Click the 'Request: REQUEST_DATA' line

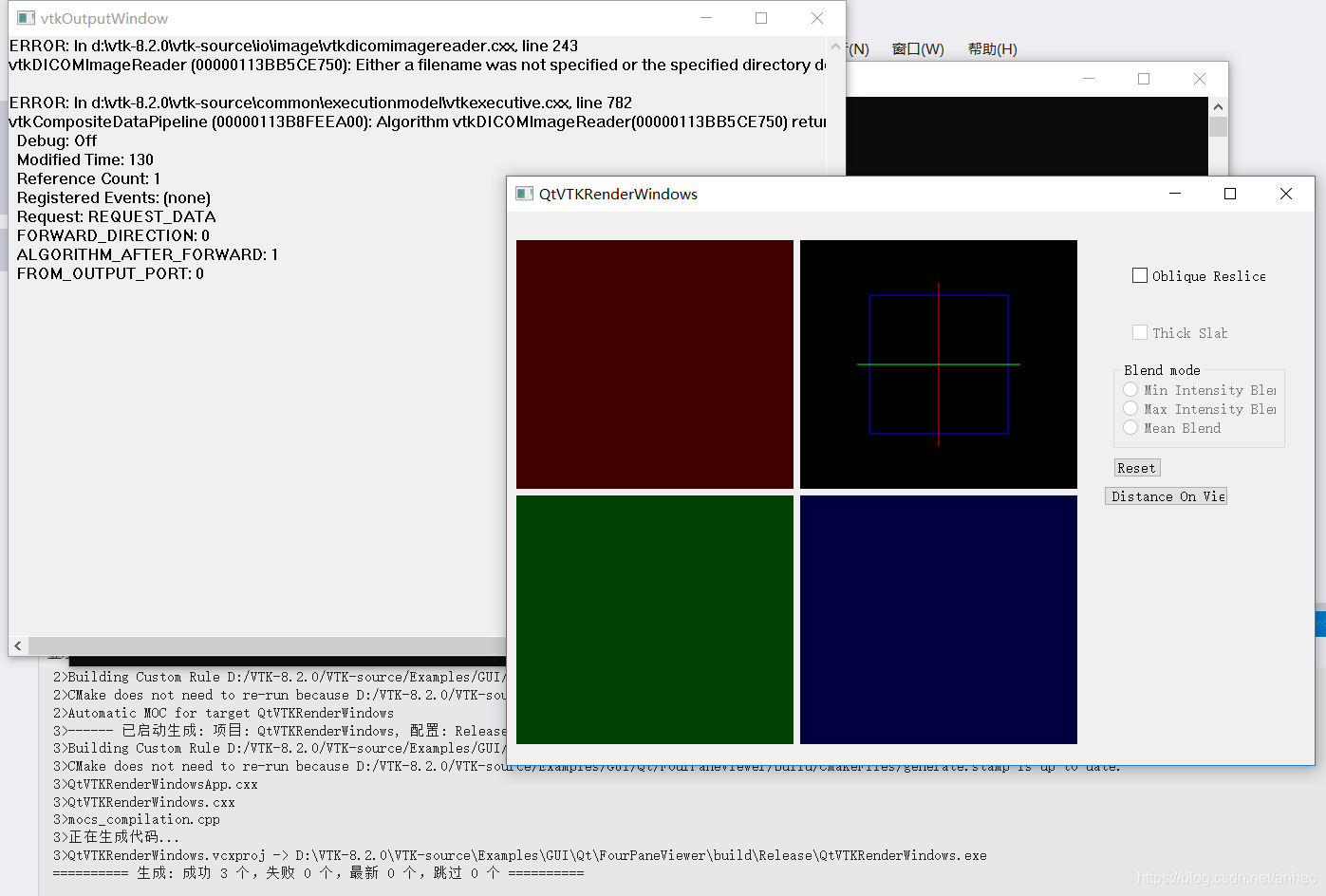pyautogui.click(x=117, y=216)
